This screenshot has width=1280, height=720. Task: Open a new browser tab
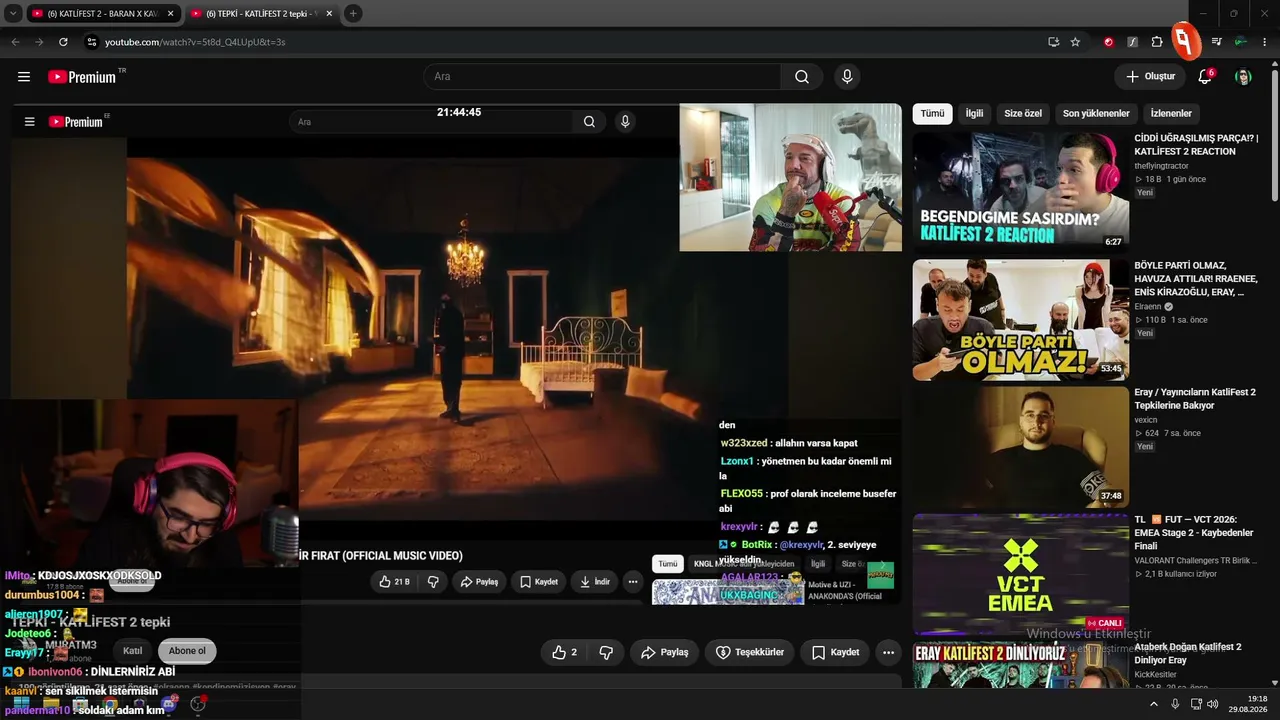coord(353,14)
